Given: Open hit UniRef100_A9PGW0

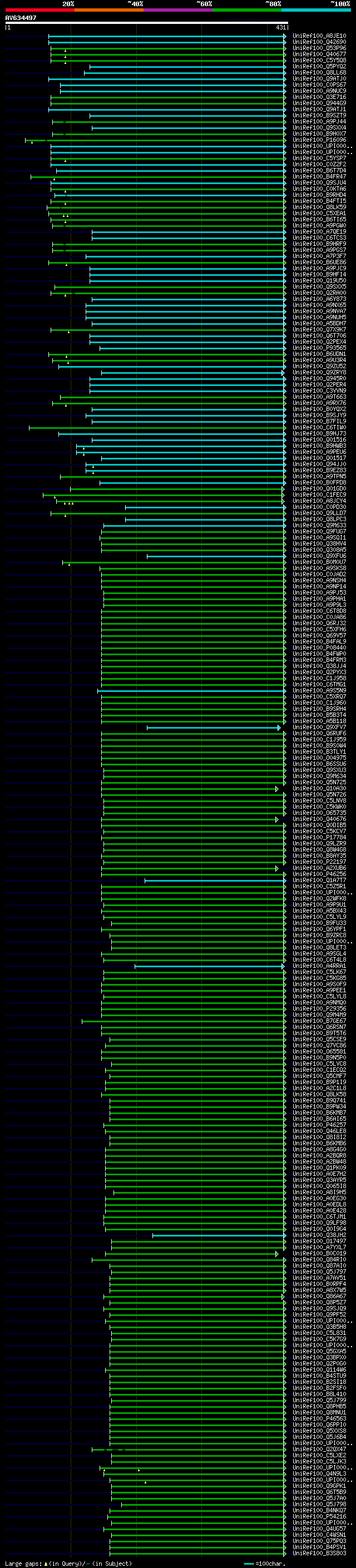Looking at the screenshot, I should [319, 225].
